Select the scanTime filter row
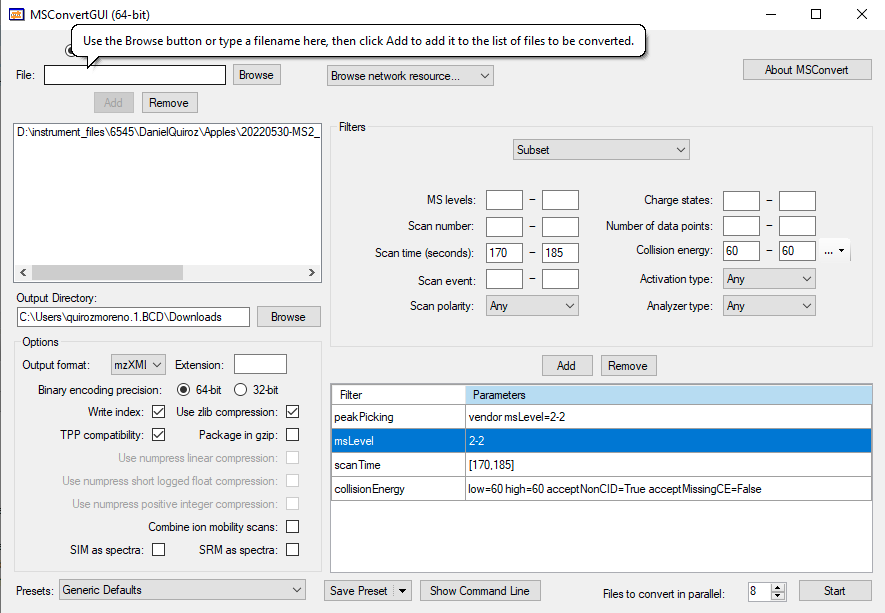 pos(601,465)
